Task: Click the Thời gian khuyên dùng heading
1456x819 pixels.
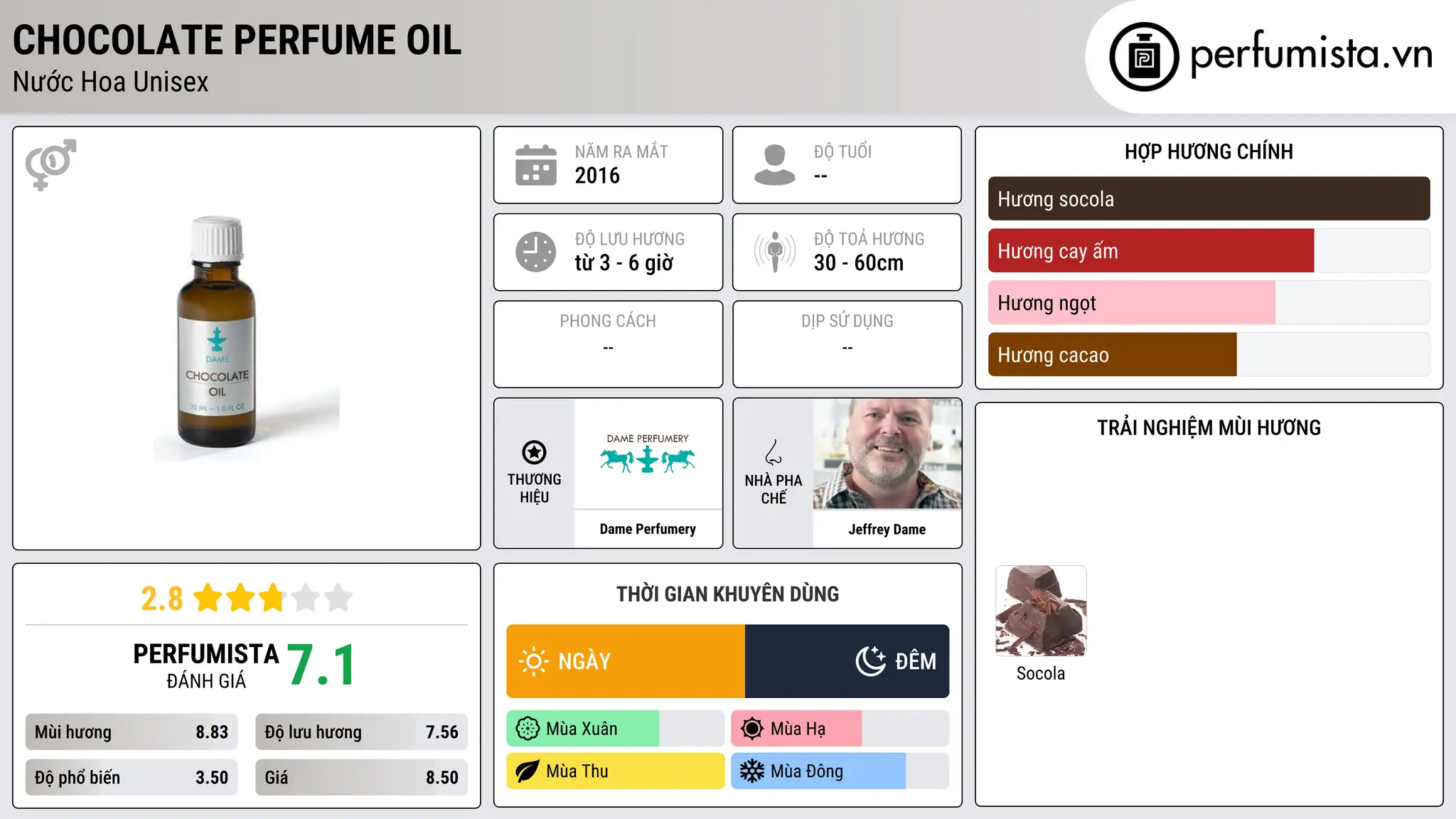Action: (728, 594)
